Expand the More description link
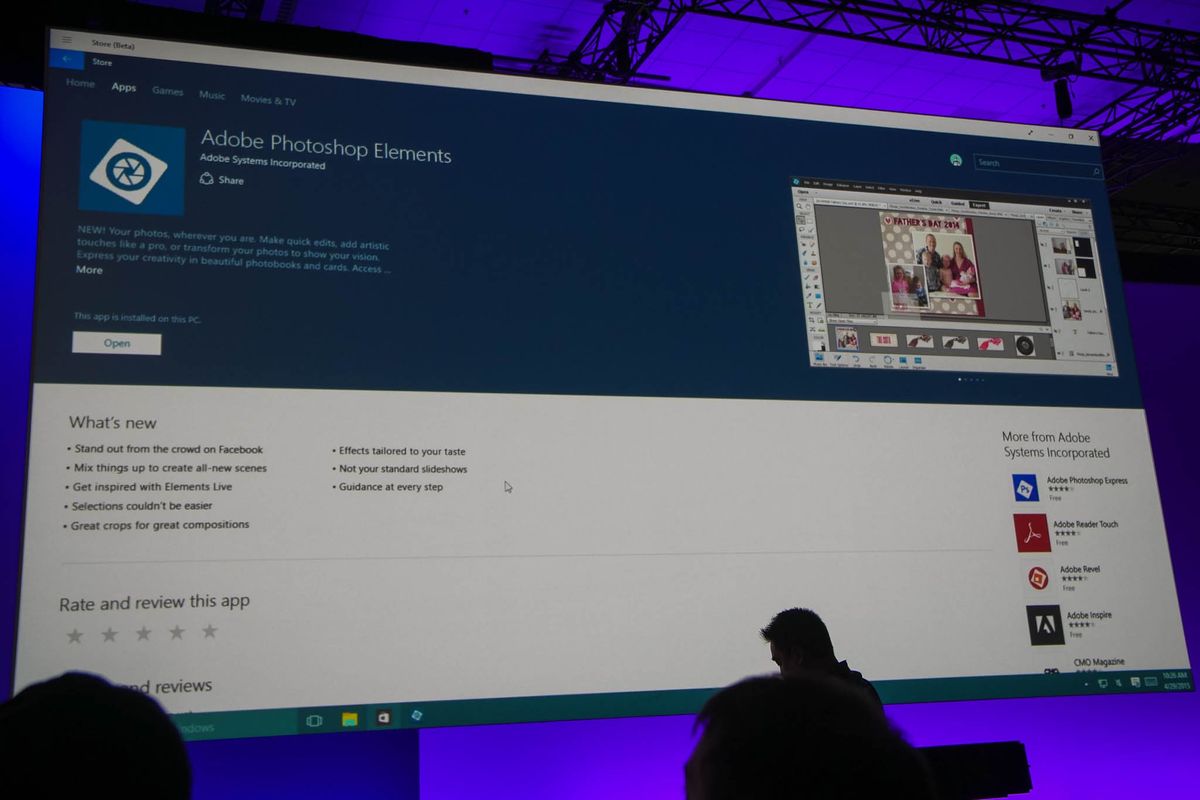The image size is (1200, 800). point(88,270)
